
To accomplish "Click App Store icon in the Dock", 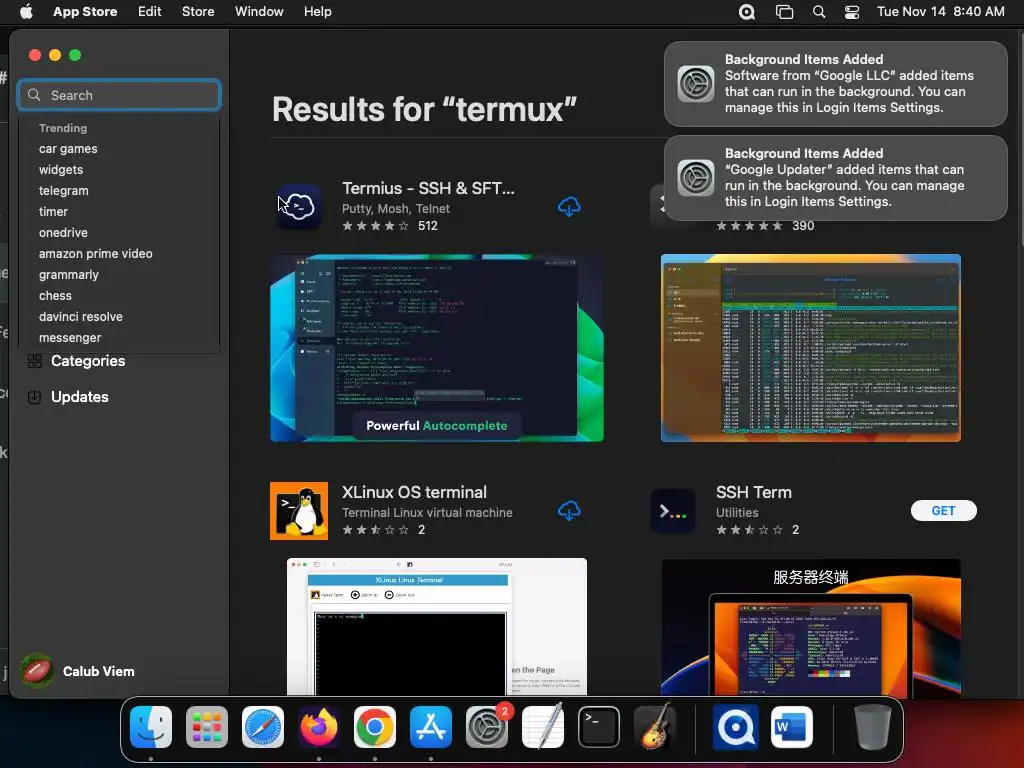I will click(431, 727).
